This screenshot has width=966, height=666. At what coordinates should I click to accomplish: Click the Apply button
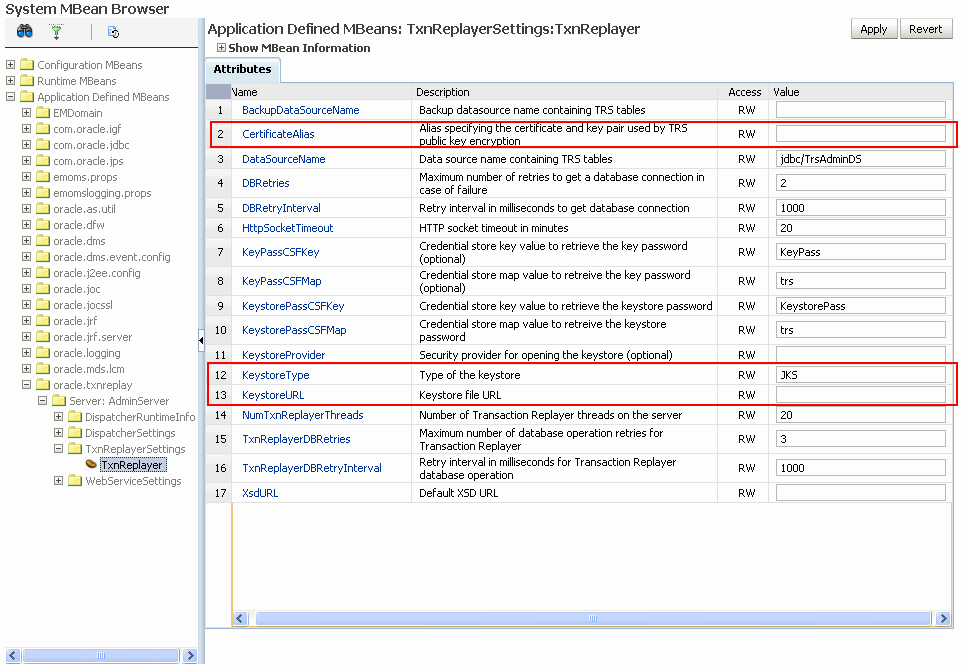(874, 29)
